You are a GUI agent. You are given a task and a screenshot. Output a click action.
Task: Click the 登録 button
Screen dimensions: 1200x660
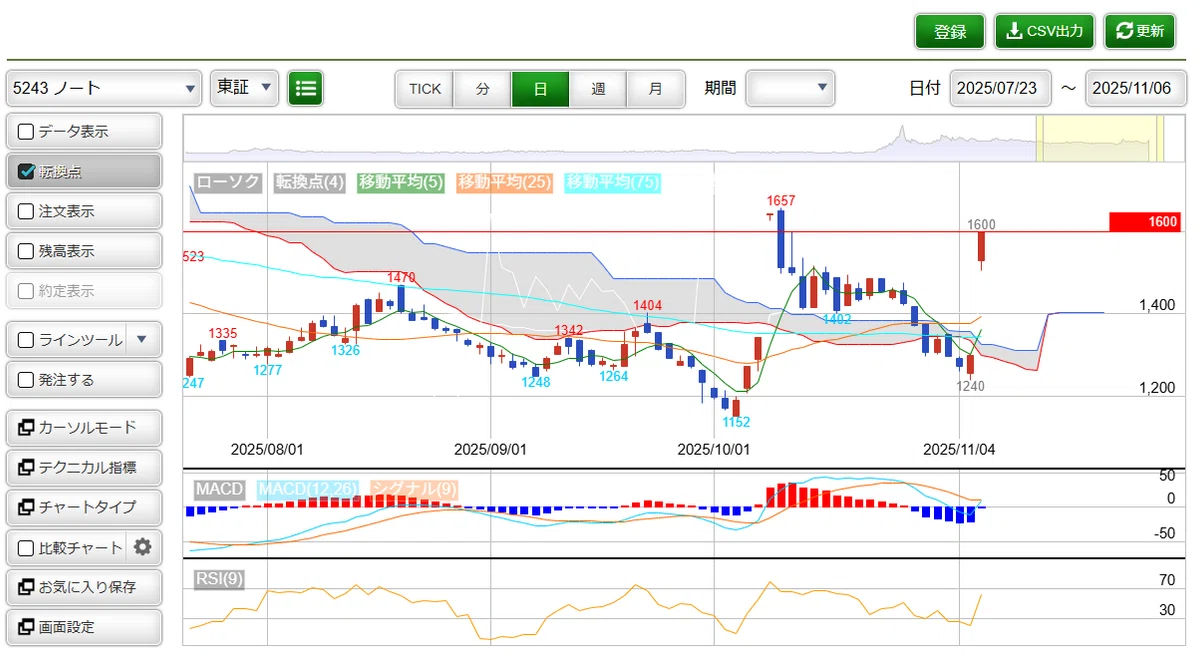click(x=950, y=31)
